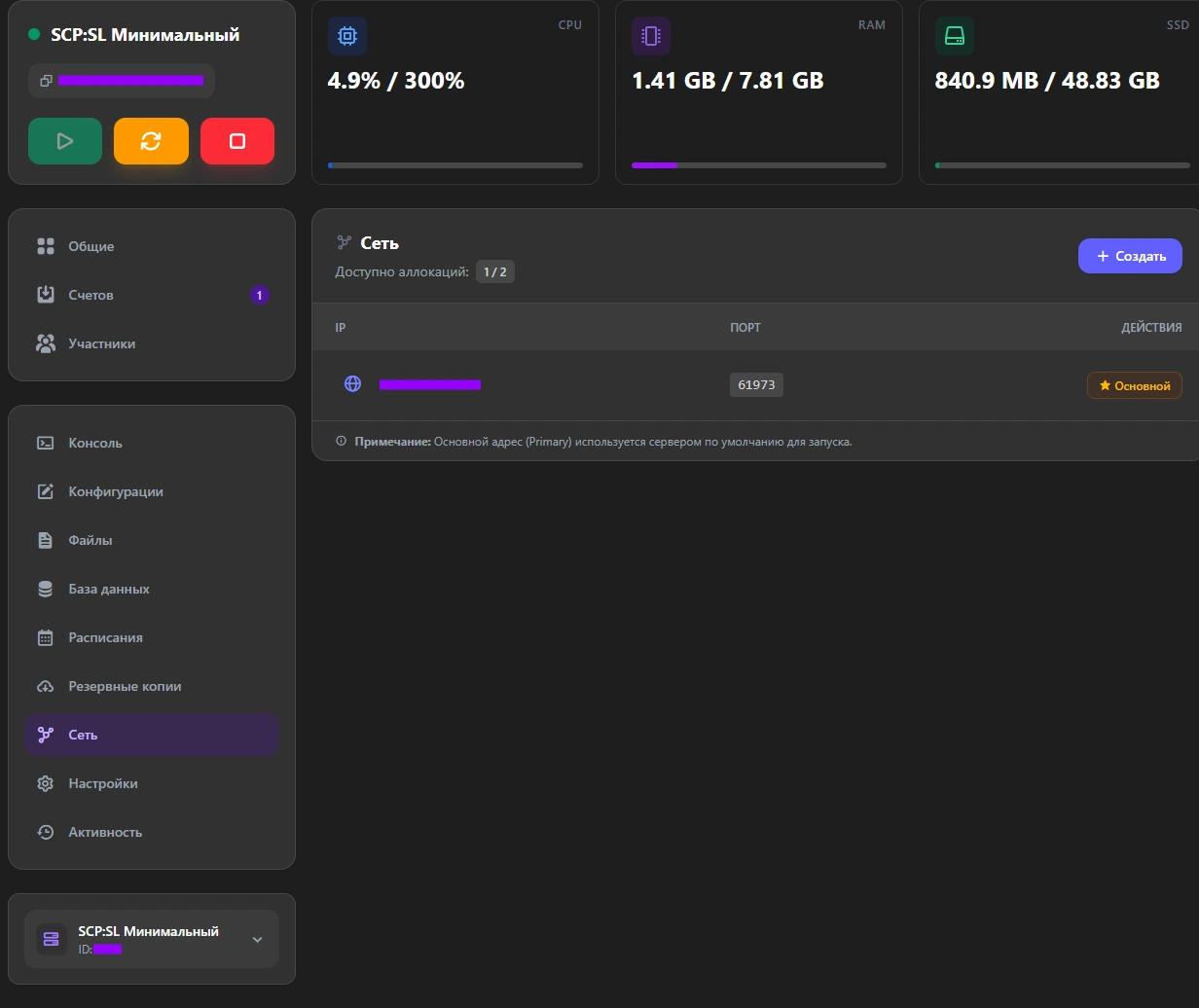Image resolution: width=1199 pixels, height=1008 pixels.
Task: Click the Резервные копии cloud icon
Action: 46,686
